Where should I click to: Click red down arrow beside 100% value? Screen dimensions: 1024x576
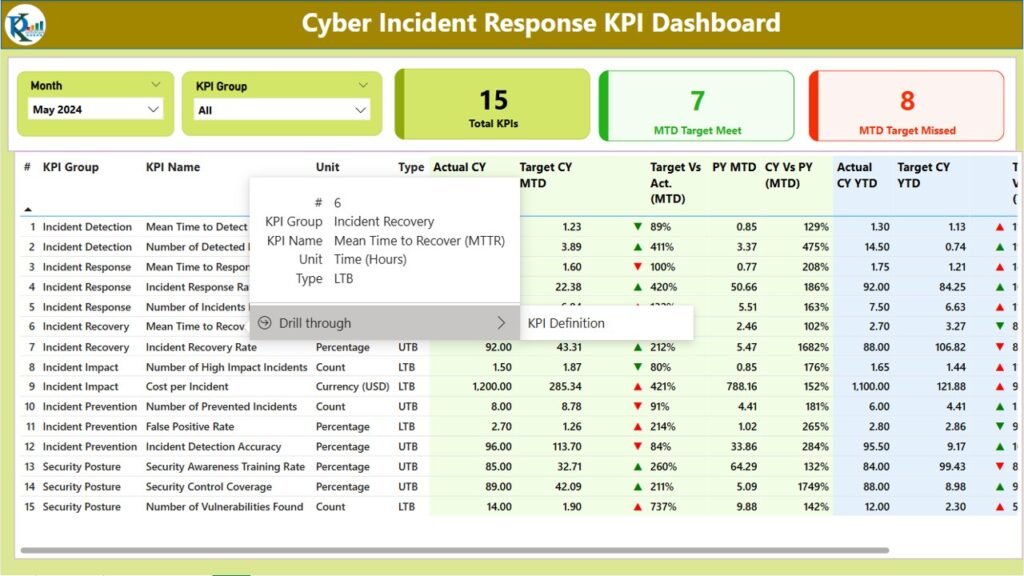tap(638, 266)
